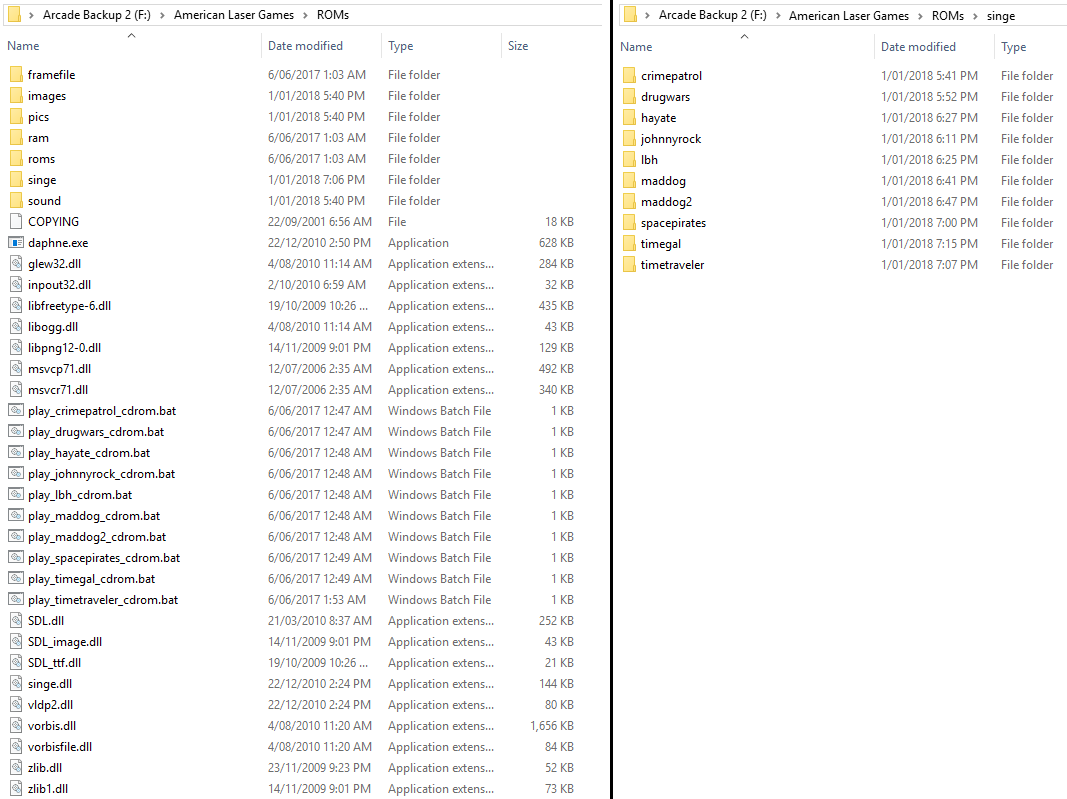The height and width of the screenshot is (799, 1067).
Task: Click the johnnyrock folder icon in the right window
Action: tap(629, 139)
